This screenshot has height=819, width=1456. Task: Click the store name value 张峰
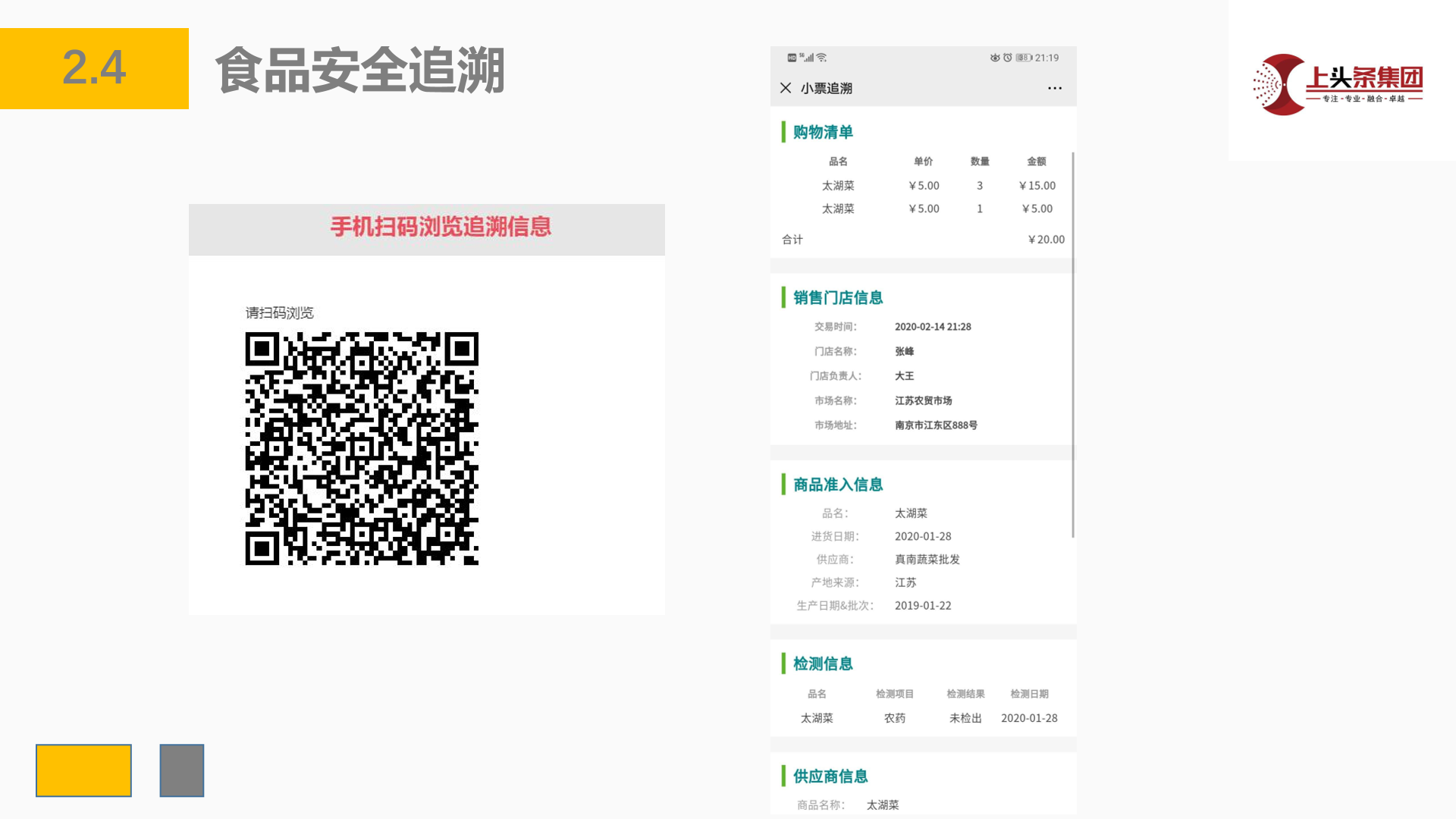coord(905,351)
